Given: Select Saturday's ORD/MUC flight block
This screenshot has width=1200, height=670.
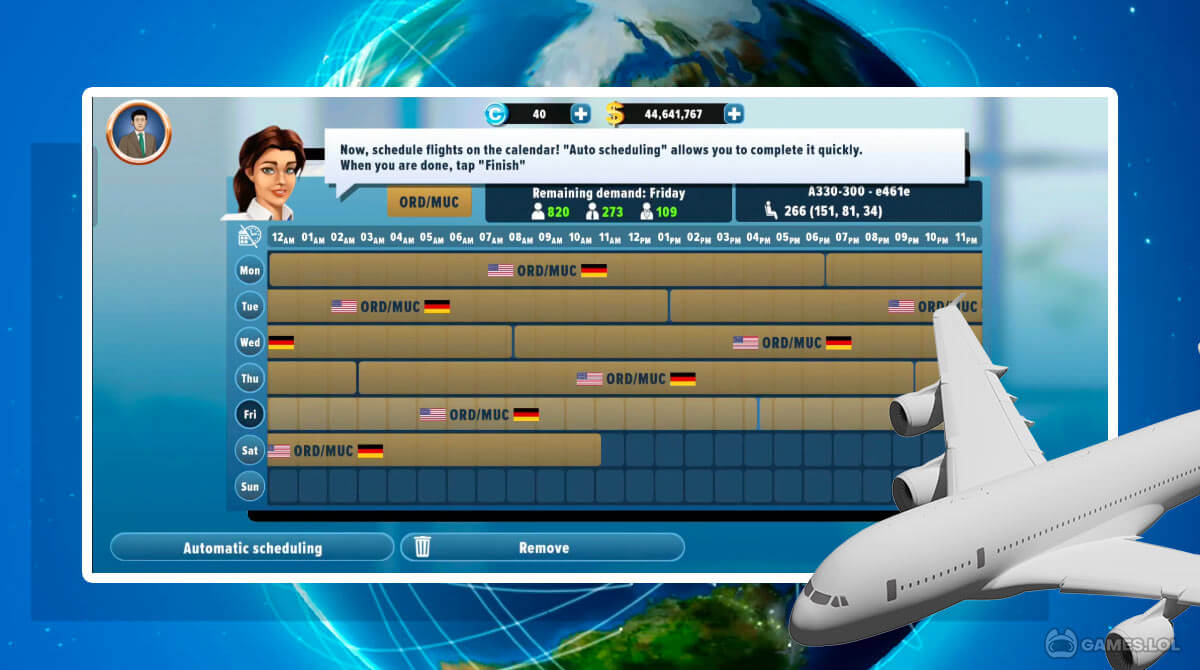Looking at the screenshot, I should click(x=434, y=450).
